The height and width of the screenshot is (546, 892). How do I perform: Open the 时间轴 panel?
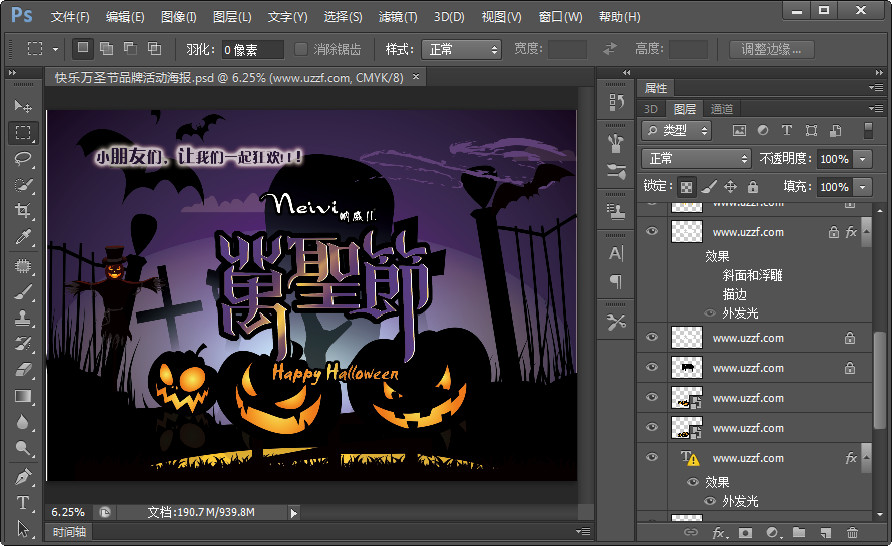point(67,532)
